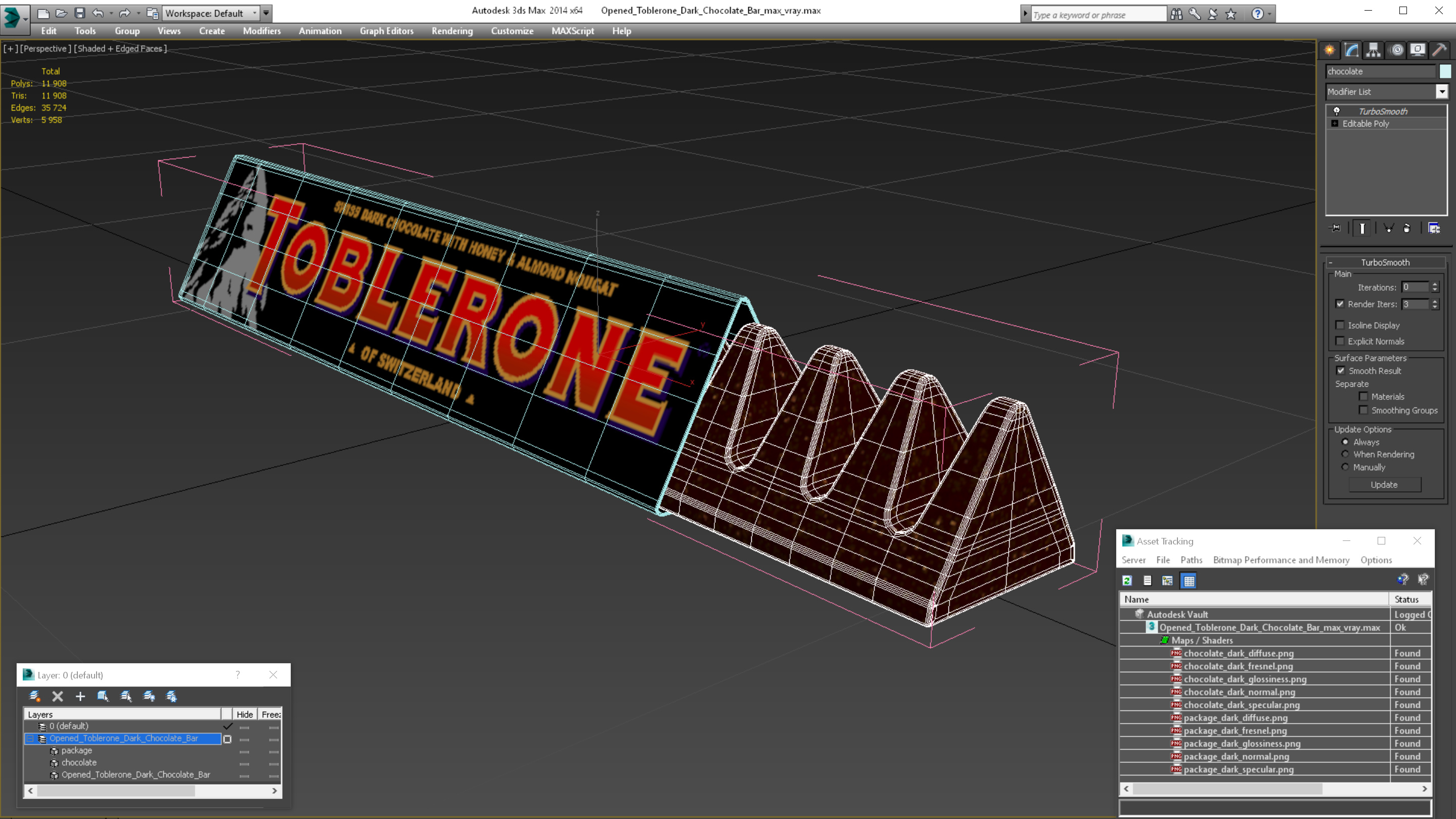This screenshot has height=819, width=1456.
Task: Click Select Highlighted Objects and Layers icon
Action: coord(103,696)
